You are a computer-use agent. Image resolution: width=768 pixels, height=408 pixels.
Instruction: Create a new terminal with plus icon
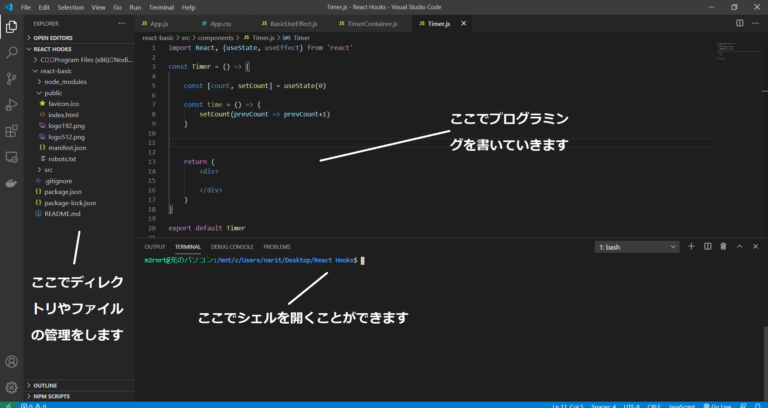point(691,246)
